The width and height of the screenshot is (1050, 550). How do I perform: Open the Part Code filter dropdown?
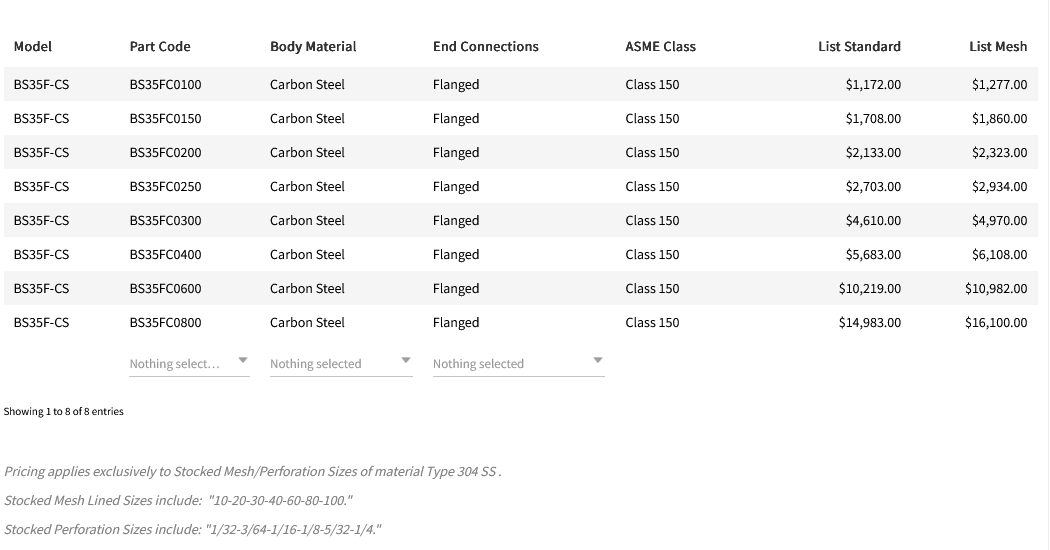pos(189,364)
